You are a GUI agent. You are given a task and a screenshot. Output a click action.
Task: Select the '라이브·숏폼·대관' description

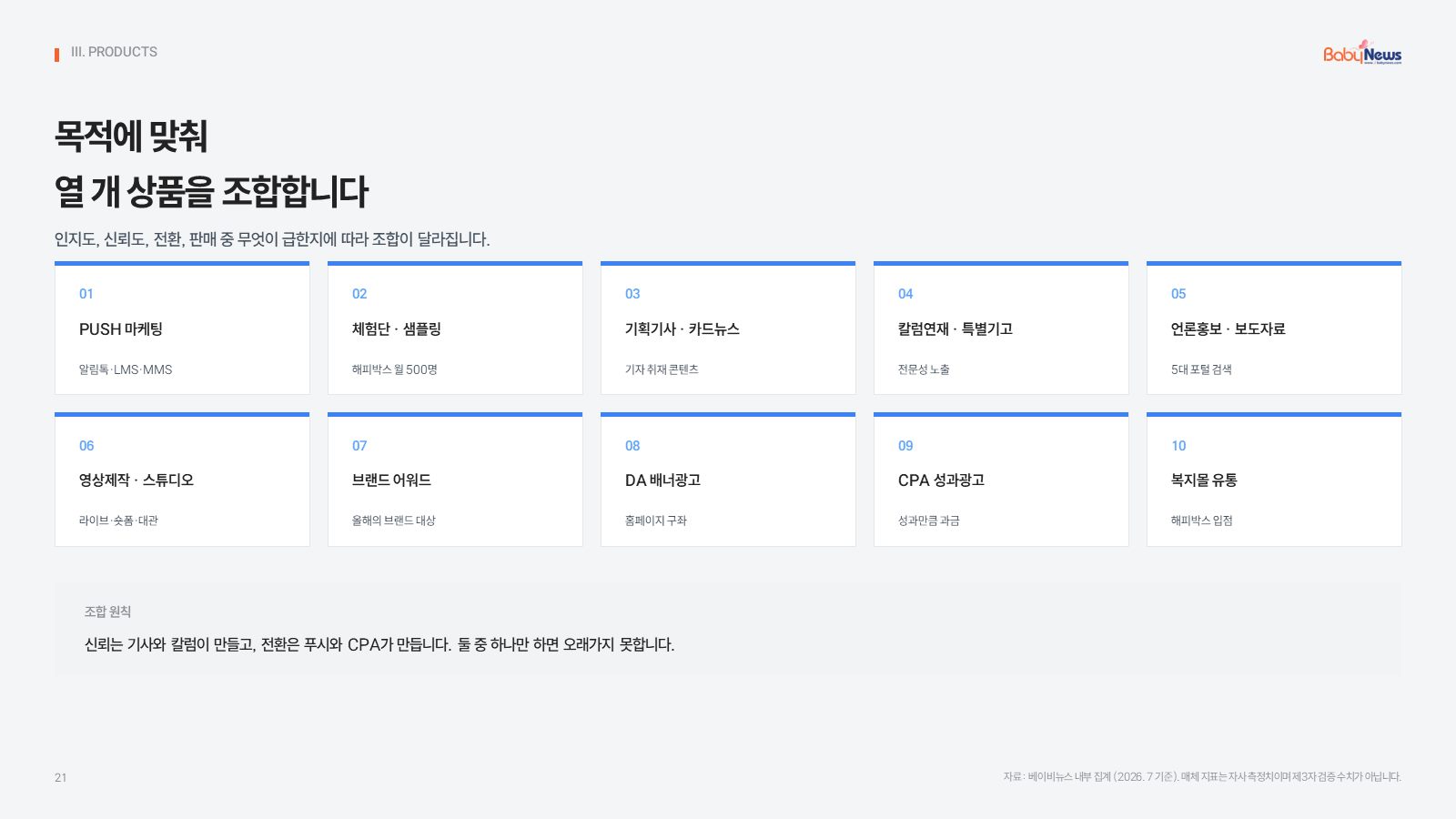click(118, 521)
